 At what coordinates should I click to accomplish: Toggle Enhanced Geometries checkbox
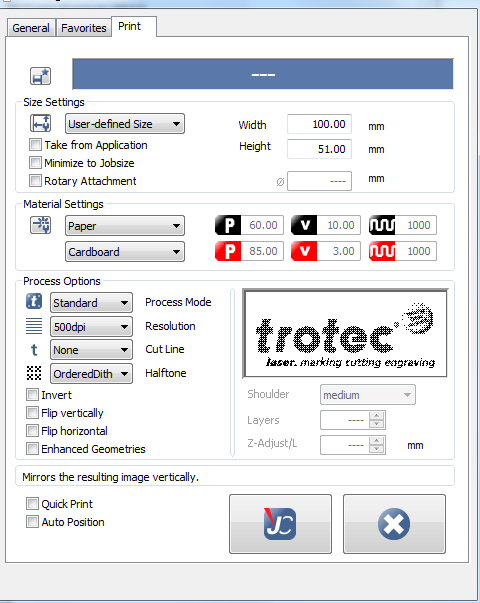(x=32, y=448)
